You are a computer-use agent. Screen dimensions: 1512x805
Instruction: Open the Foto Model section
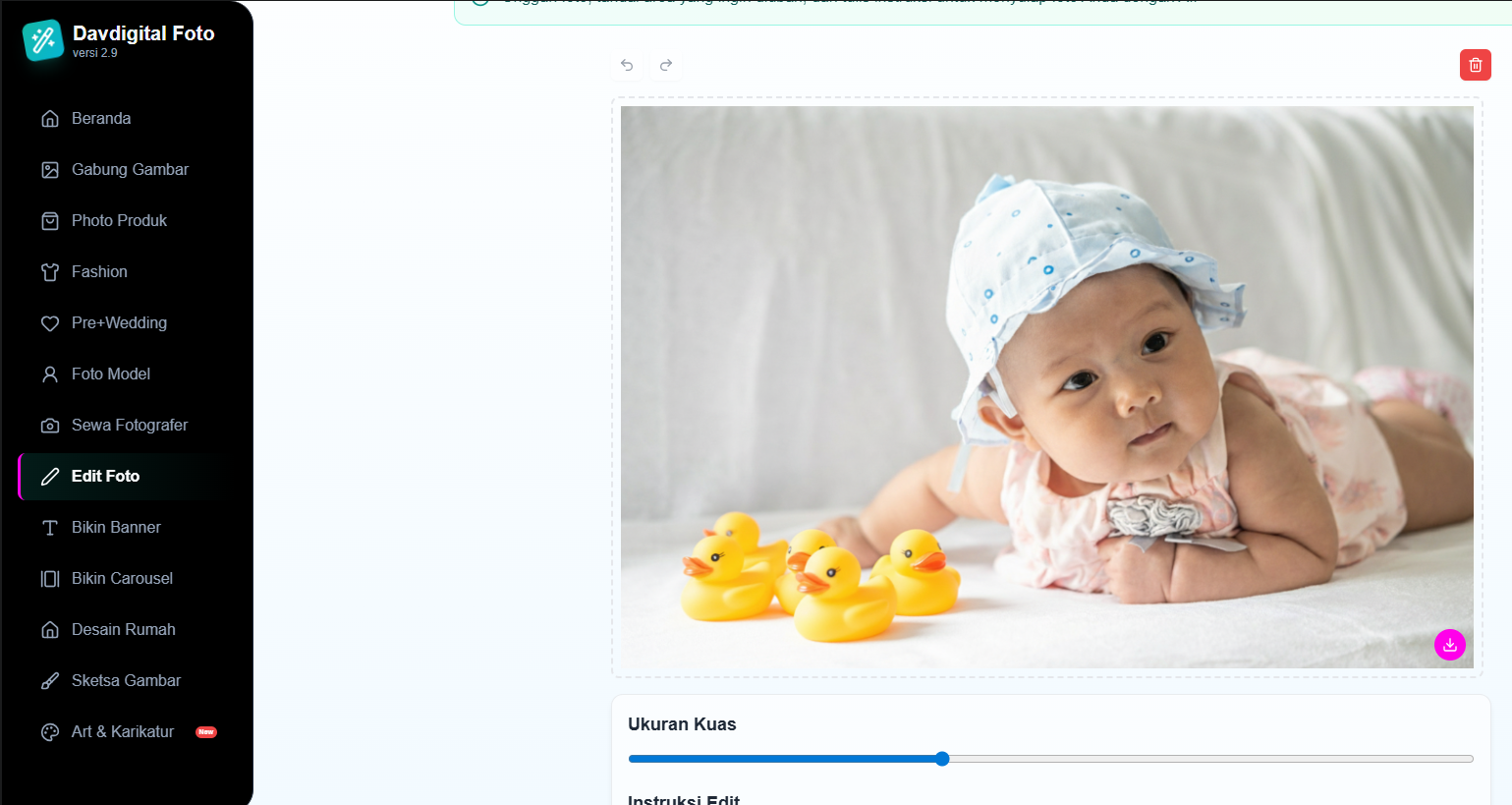[x=110, y=374]
